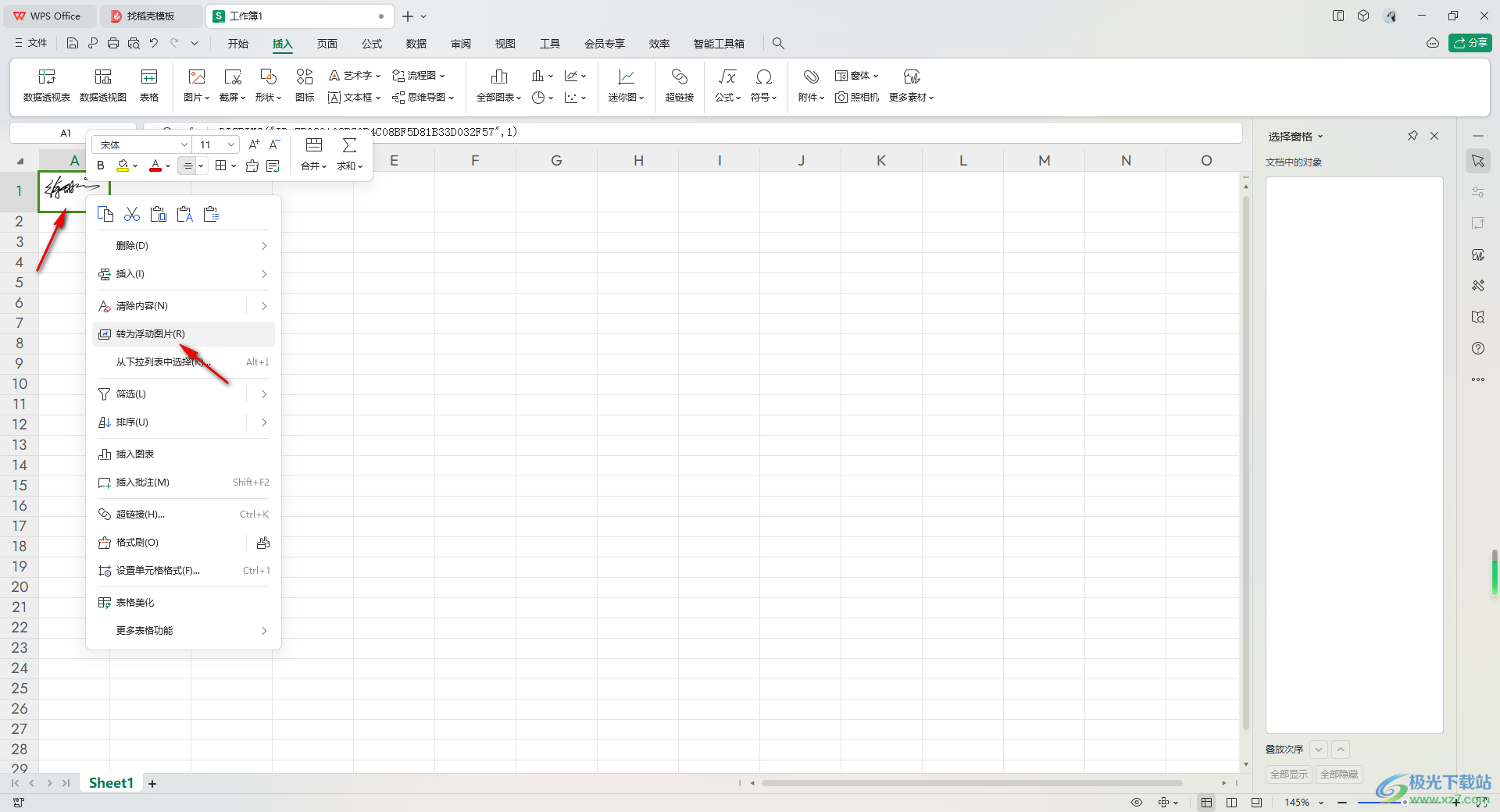This screenshot has height=812, width=1500.
Task: Choose 转为浮动图片(R) in context menu
Action: pos(184,334)
